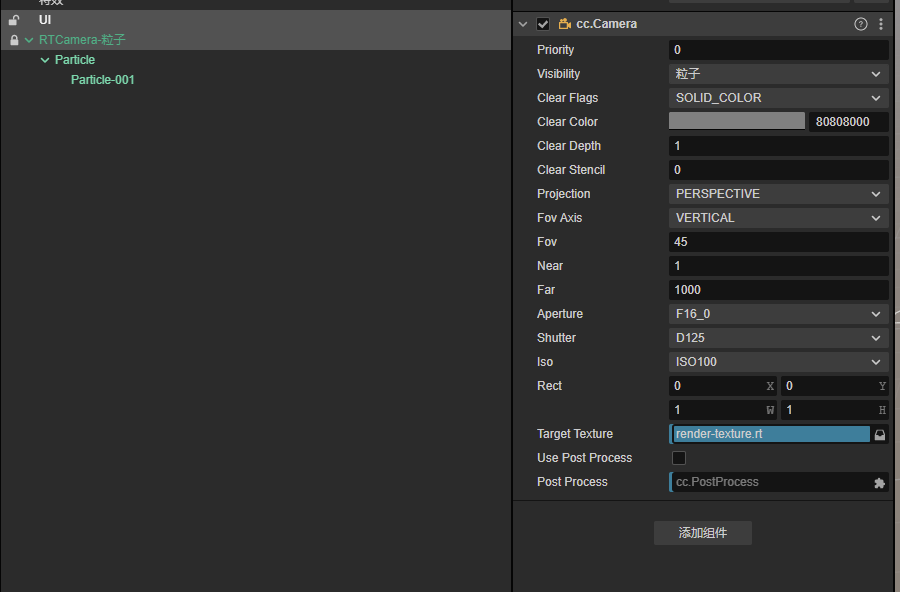Open the Clear Flags SOLID_COLOR dropdown
900x592 pixels.
pyautogui.click(x=778, y=98)
